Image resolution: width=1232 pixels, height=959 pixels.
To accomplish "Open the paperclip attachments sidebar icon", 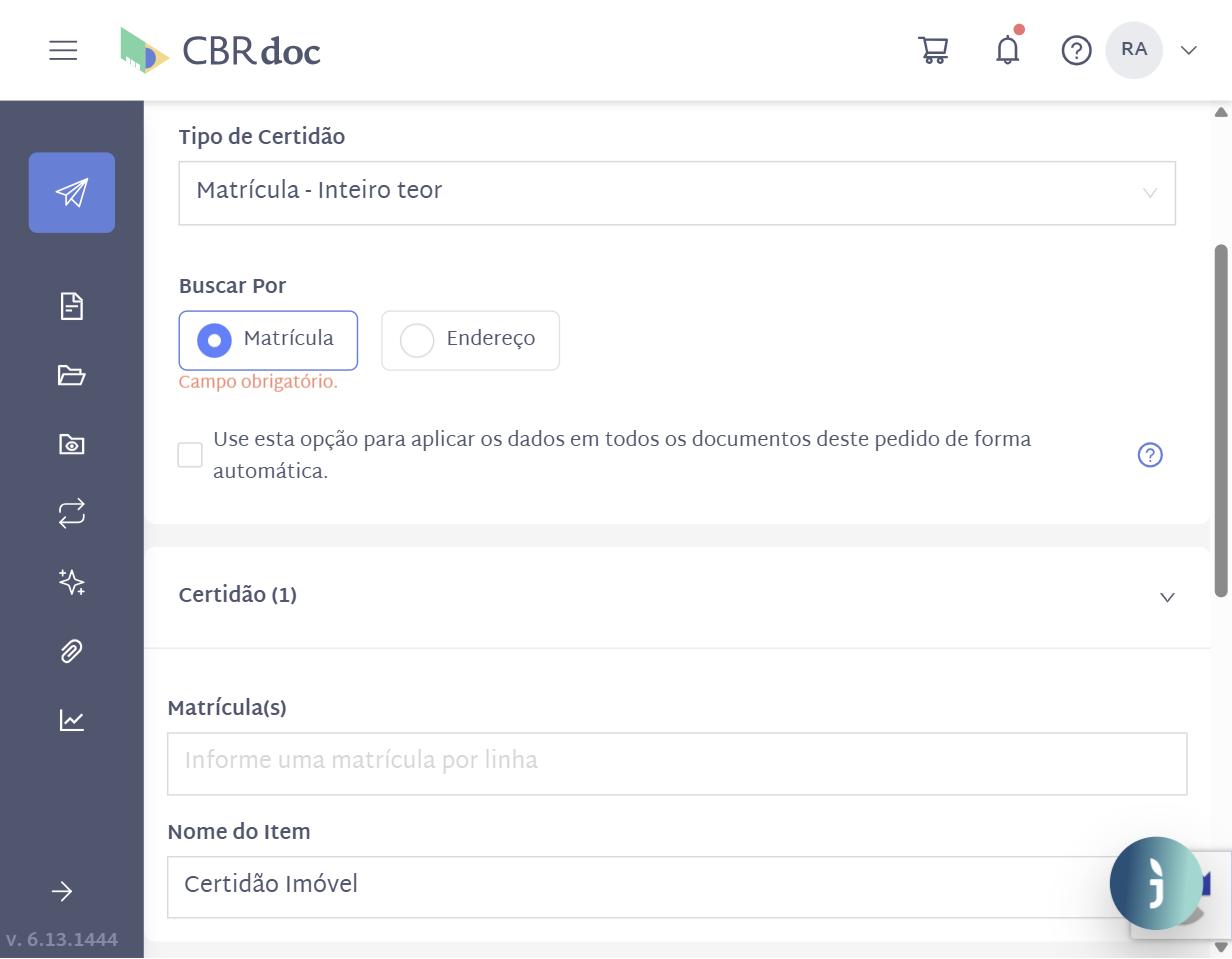I will (71, 651).
